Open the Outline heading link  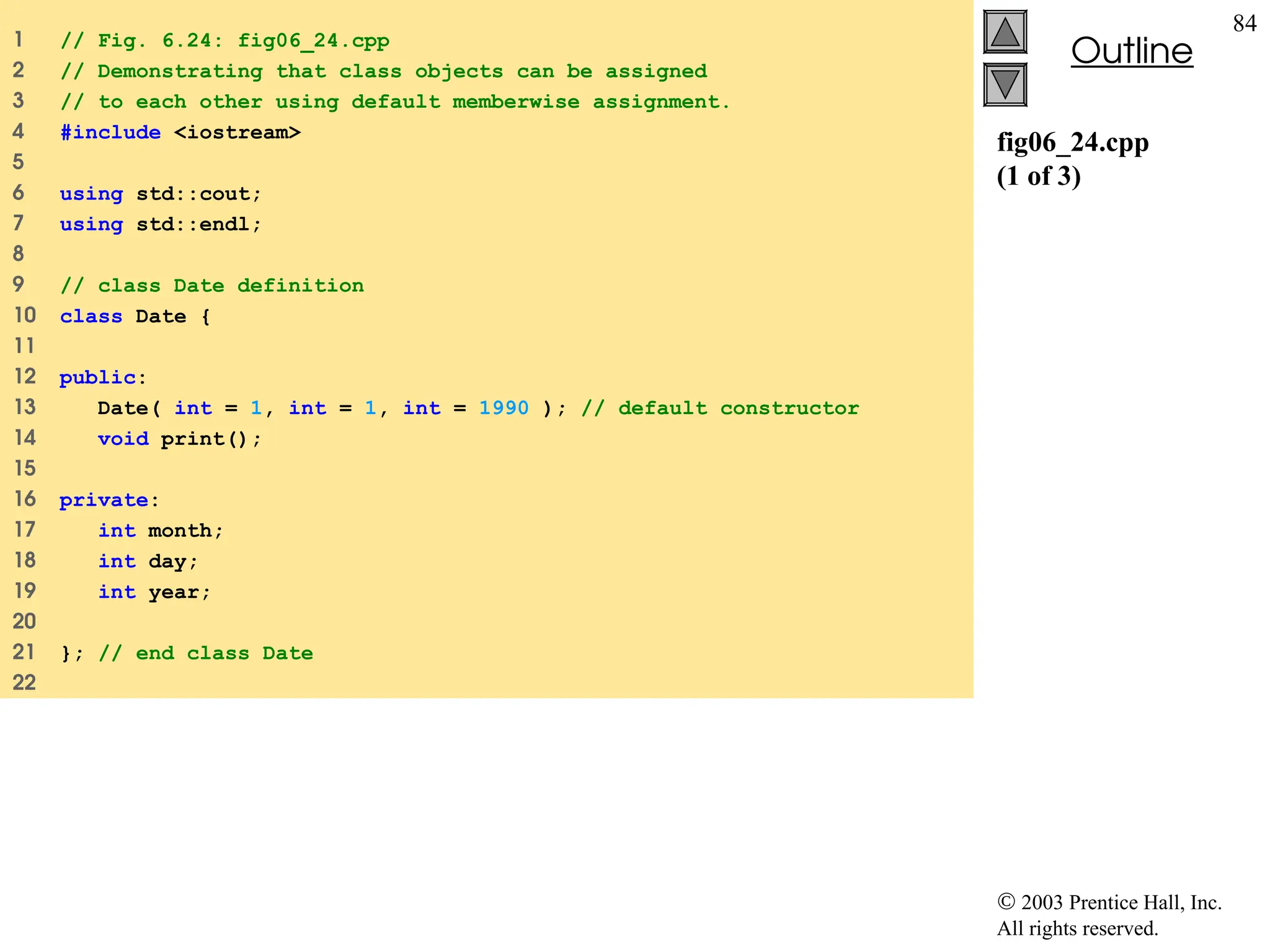tap(1132, 51)
